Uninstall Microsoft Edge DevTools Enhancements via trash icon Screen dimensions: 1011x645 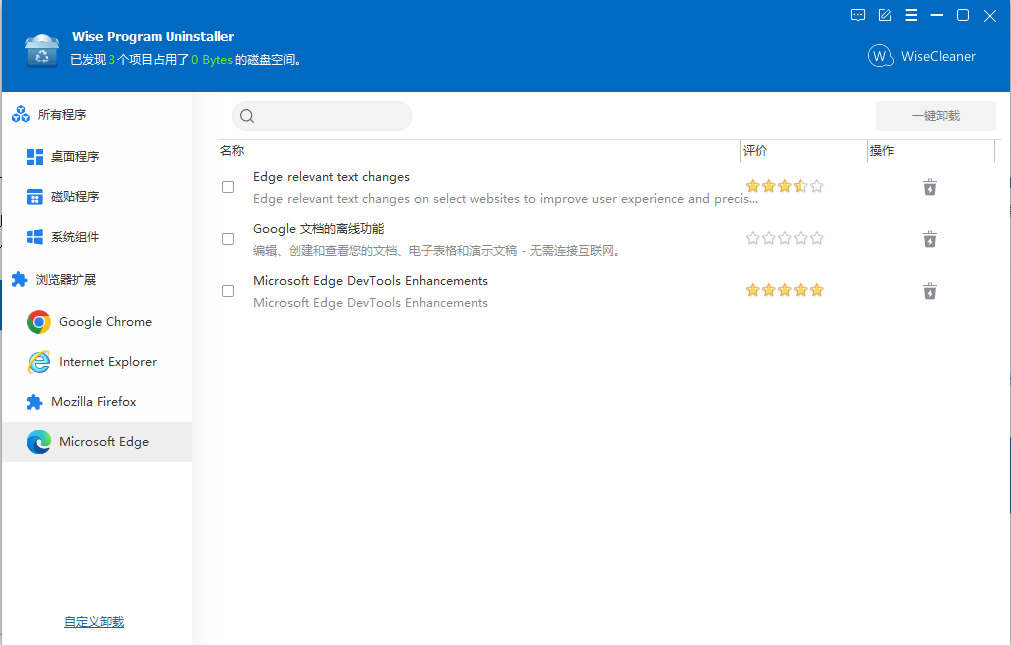[930, 291]
